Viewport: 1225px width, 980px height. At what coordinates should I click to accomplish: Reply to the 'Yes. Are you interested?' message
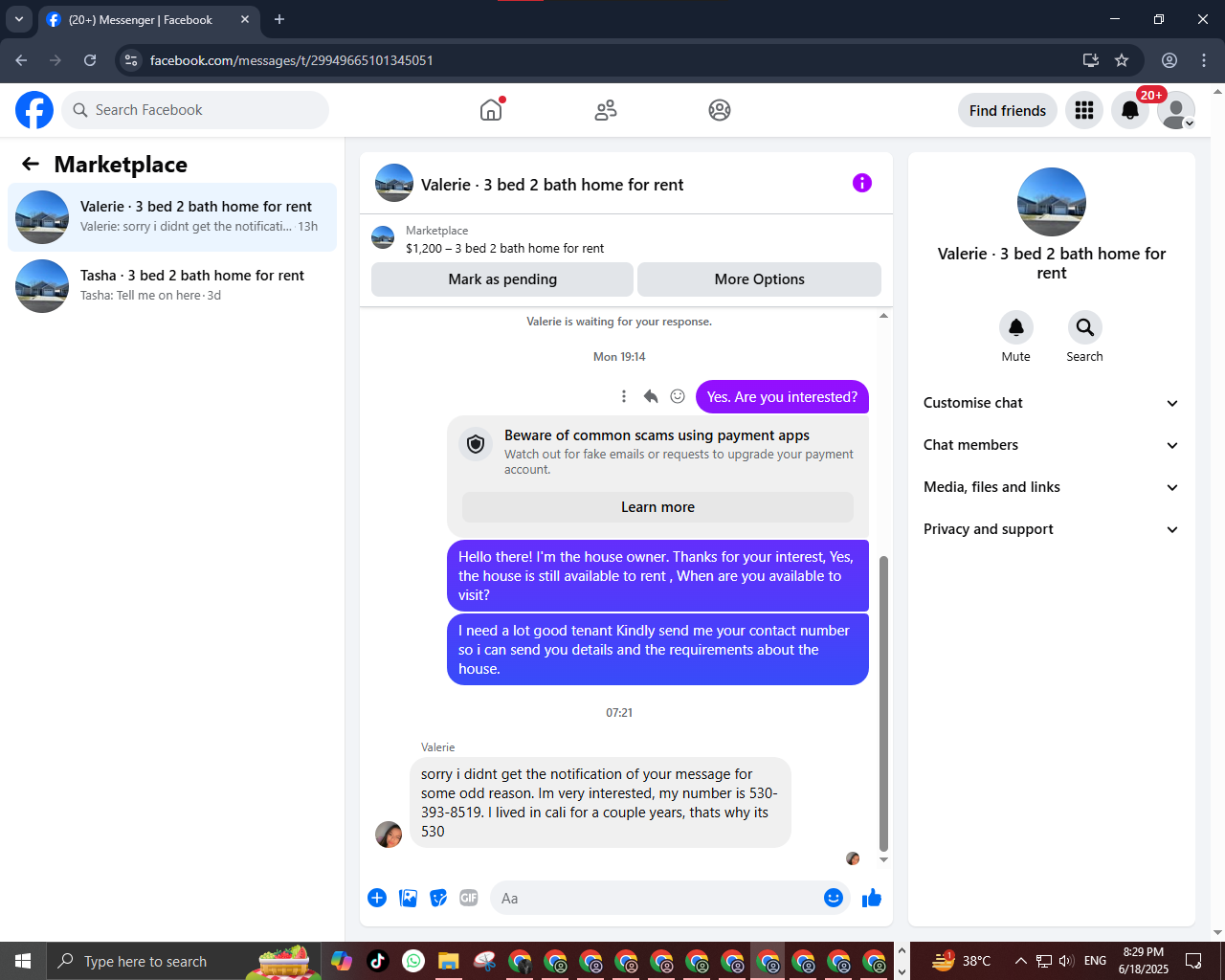pyautogui.click(x=651, y=396)
